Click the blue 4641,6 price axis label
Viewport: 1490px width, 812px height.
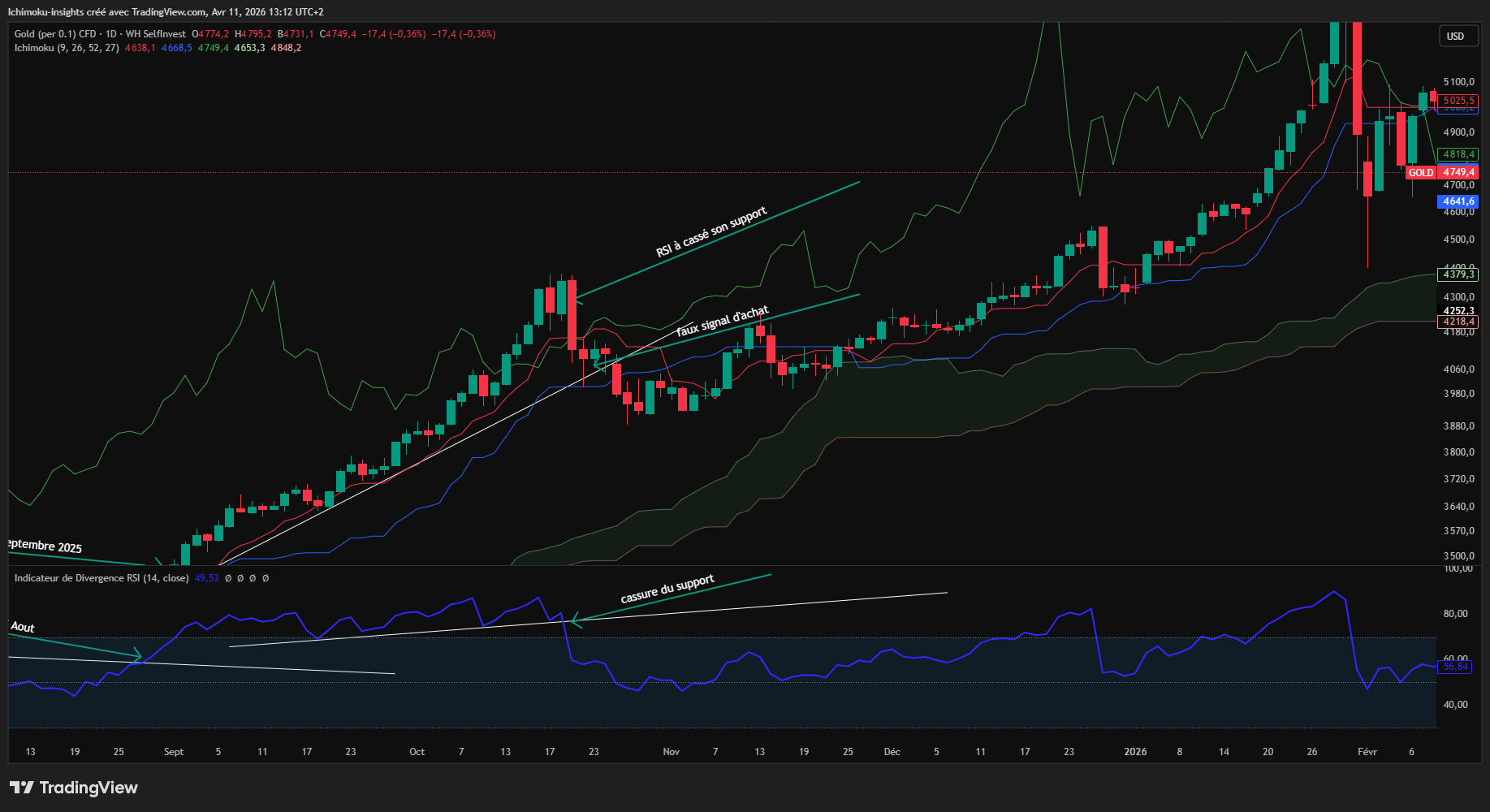1458,201
